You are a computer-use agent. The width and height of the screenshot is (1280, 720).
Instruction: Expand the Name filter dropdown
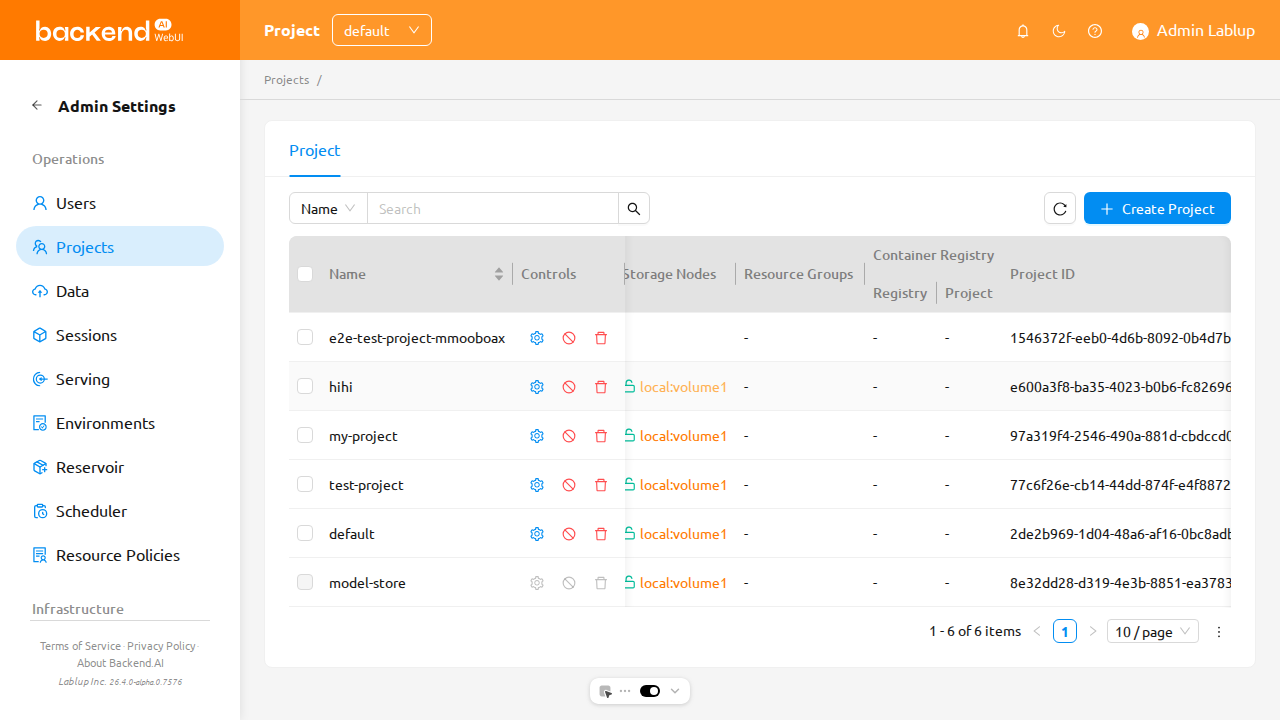[x=328, y=209]
